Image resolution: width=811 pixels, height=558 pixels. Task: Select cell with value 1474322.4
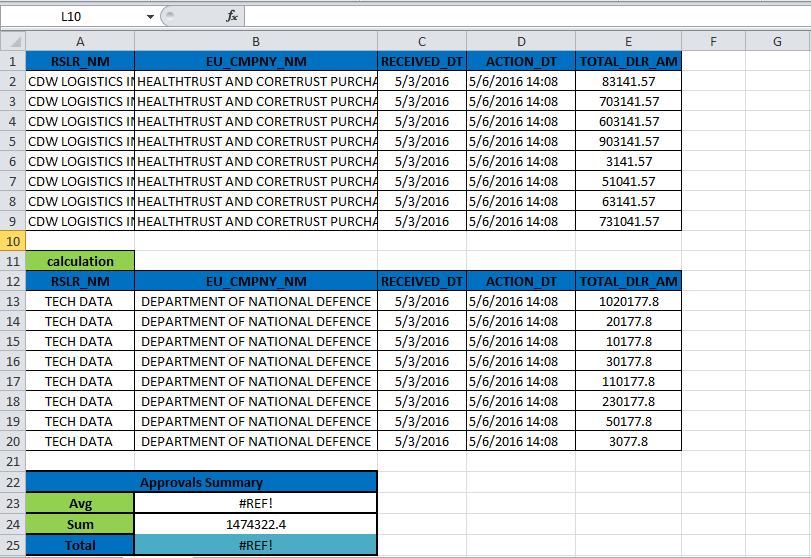pos(256,524)
